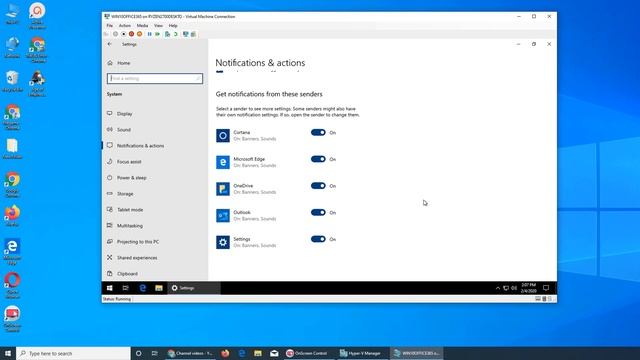Click the orange Save VM icon
640x360 pixels.
tap(140, 34)
